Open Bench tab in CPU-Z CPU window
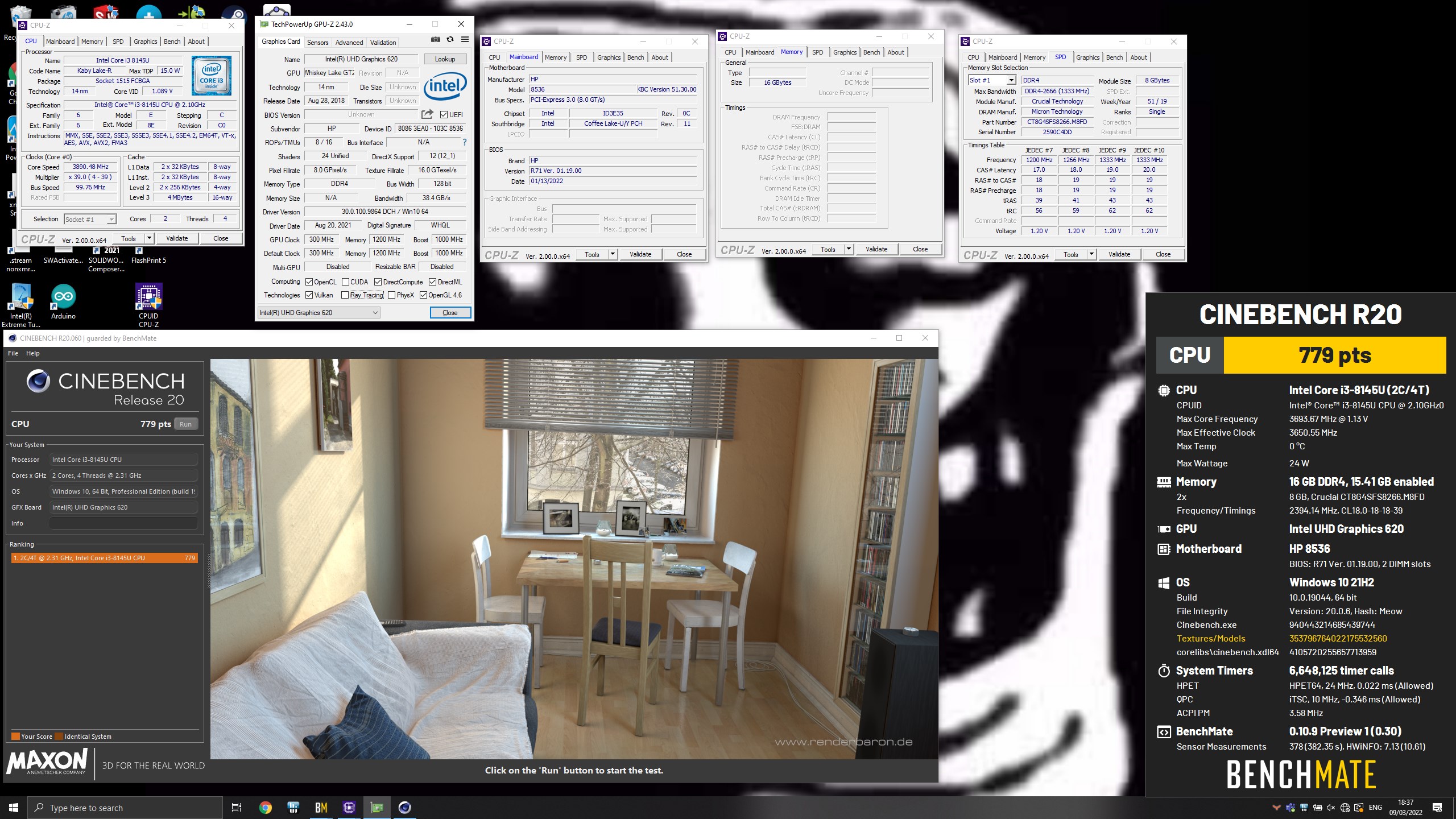Image resolution: width=1456 pixels, height=819 pixels. tap(172, 42)
